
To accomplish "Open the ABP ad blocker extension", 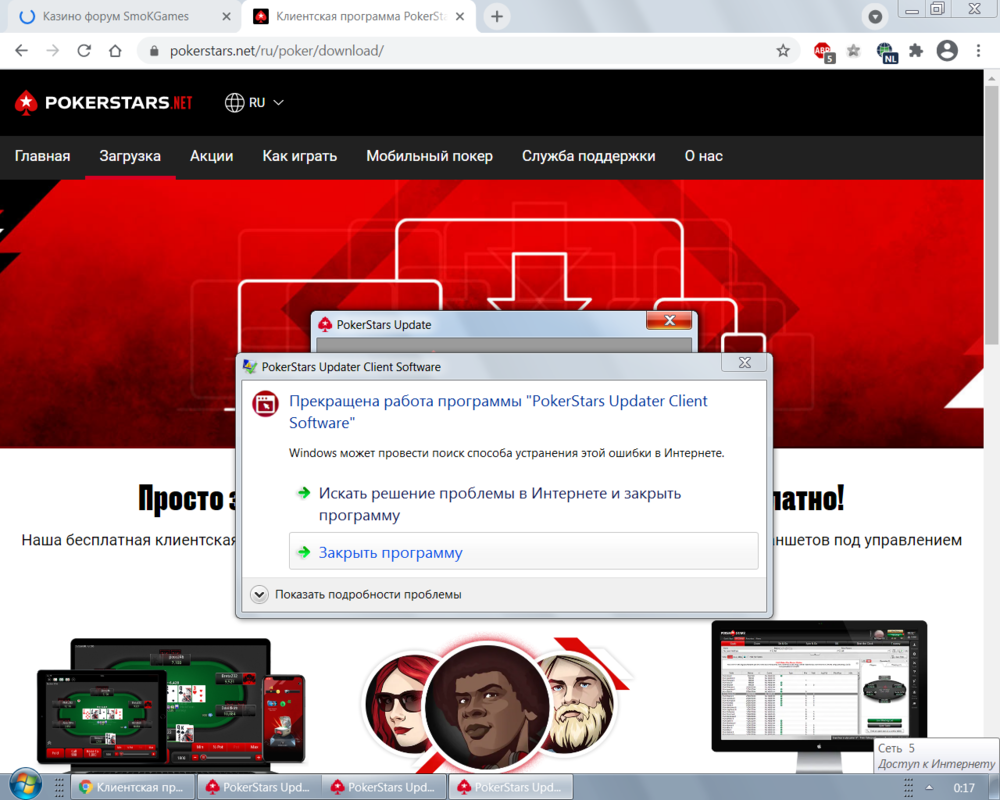I will pos(823,52).
